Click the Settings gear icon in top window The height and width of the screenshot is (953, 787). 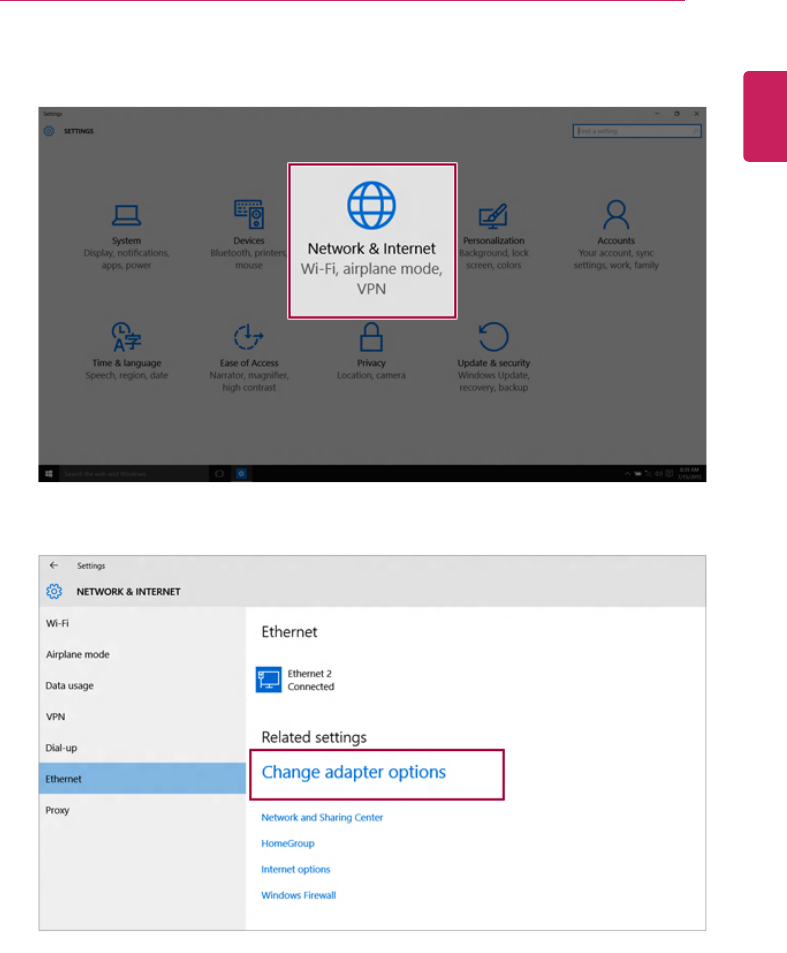click(49, 131)
